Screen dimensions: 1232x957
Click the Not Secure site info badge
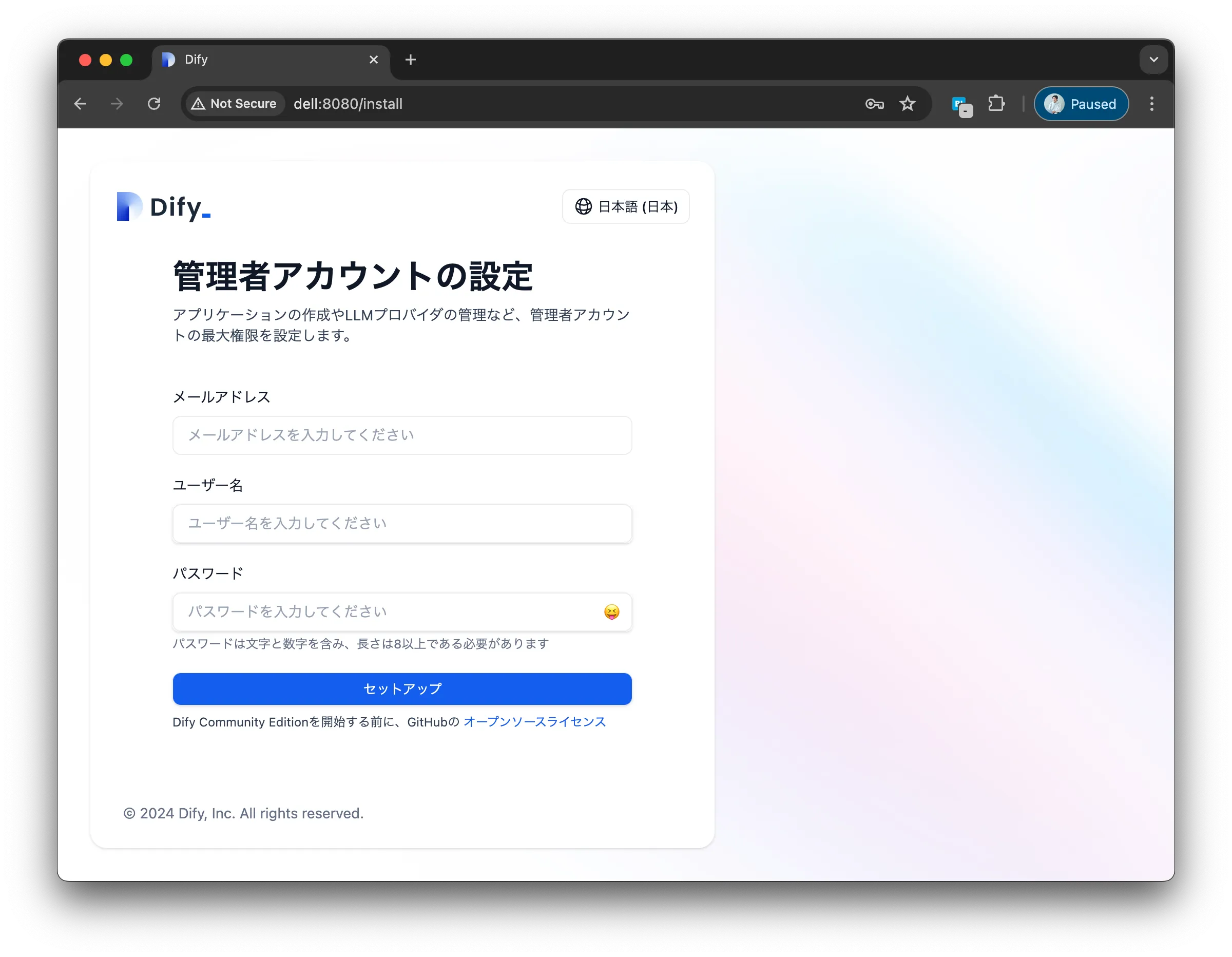click(235, 104)
